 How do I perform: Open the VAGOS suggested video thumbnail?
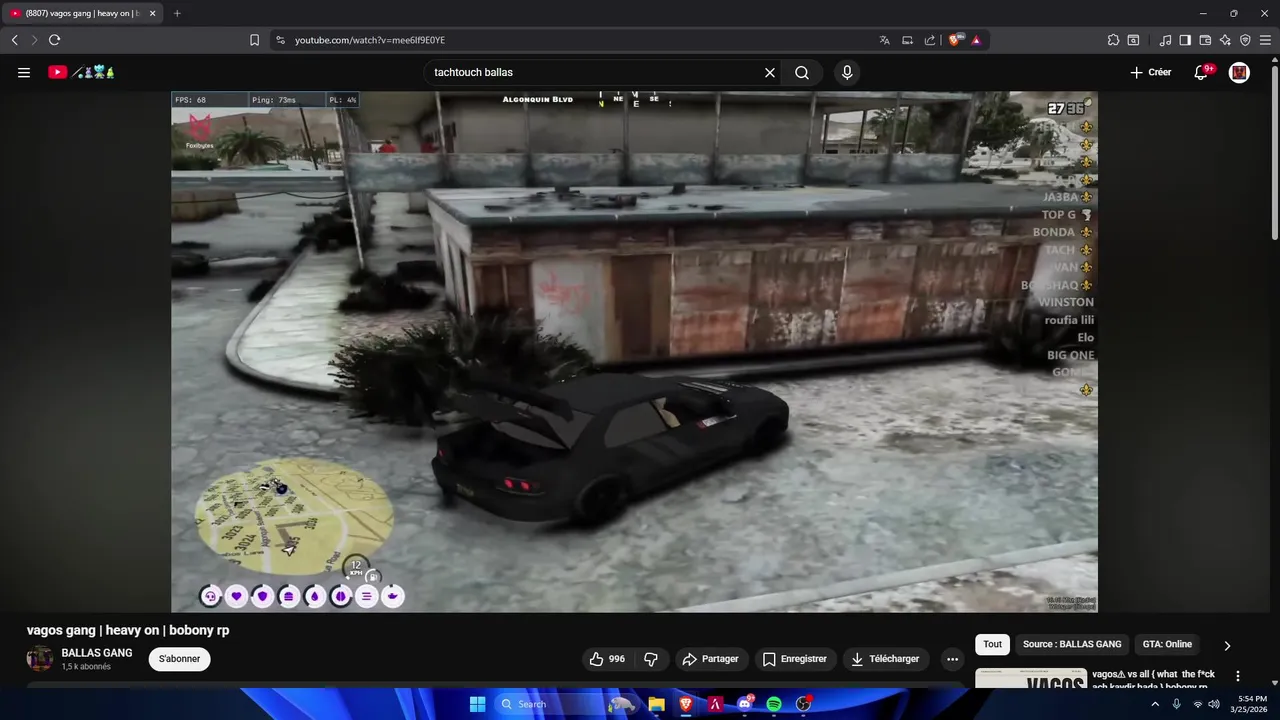1031,678
